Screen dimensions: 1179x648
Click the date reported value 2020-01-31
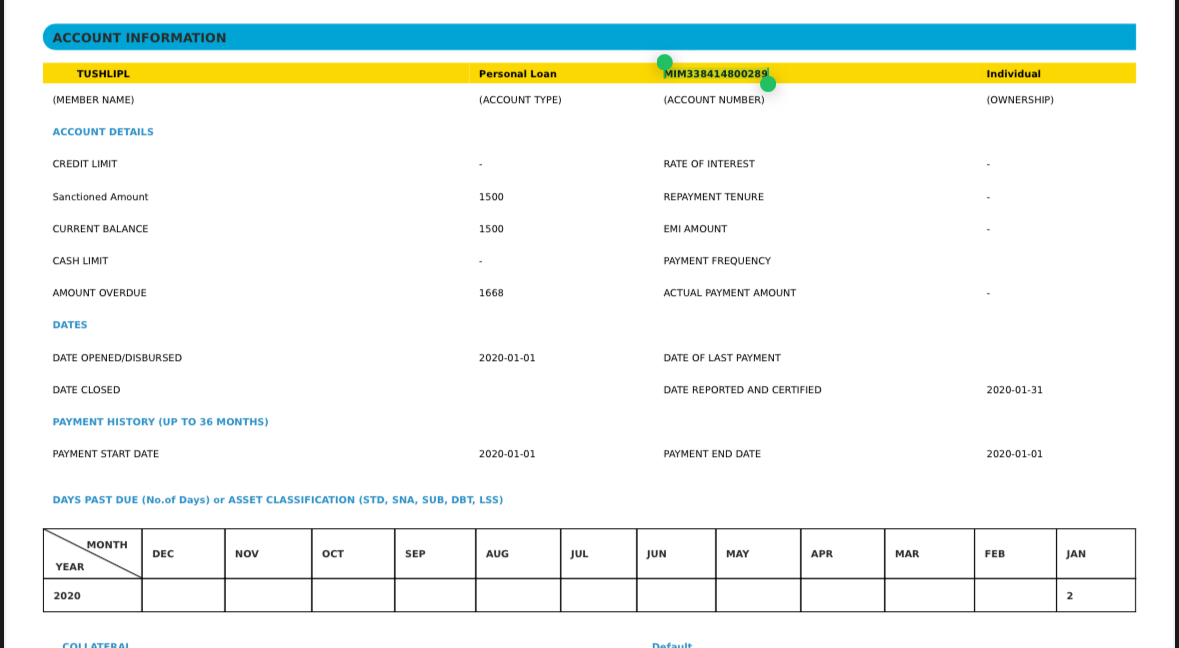(x=1014, y=390)
